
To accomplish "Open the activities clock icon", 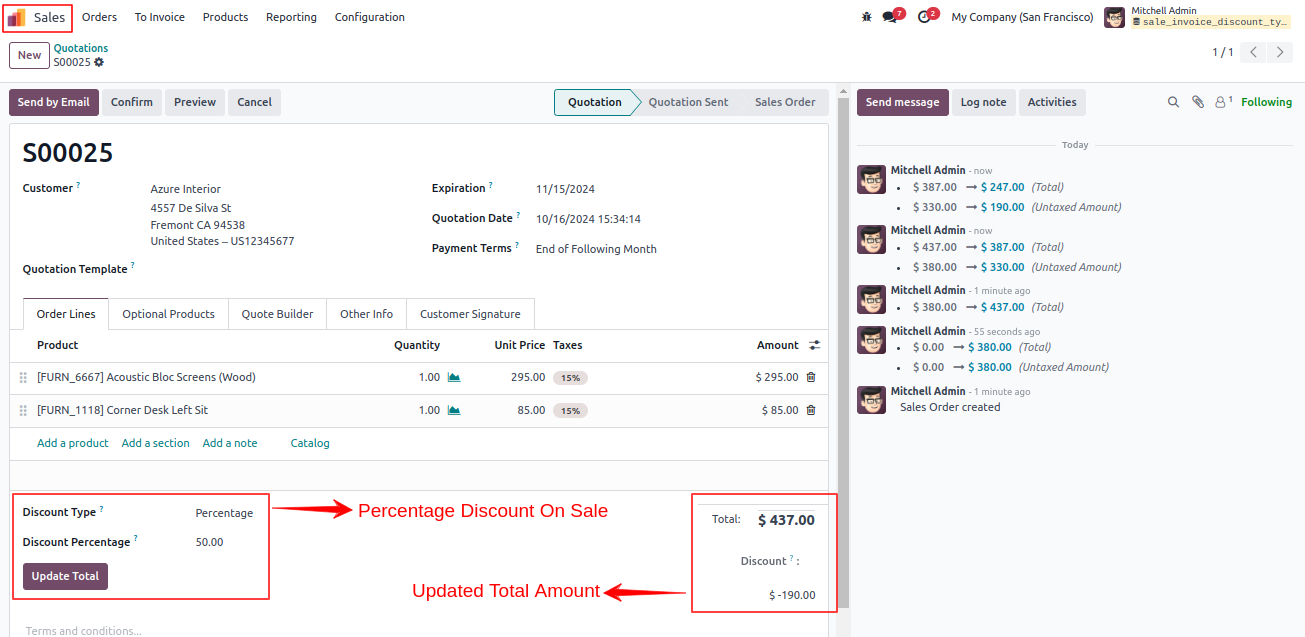I will click(x=923, y=17).
